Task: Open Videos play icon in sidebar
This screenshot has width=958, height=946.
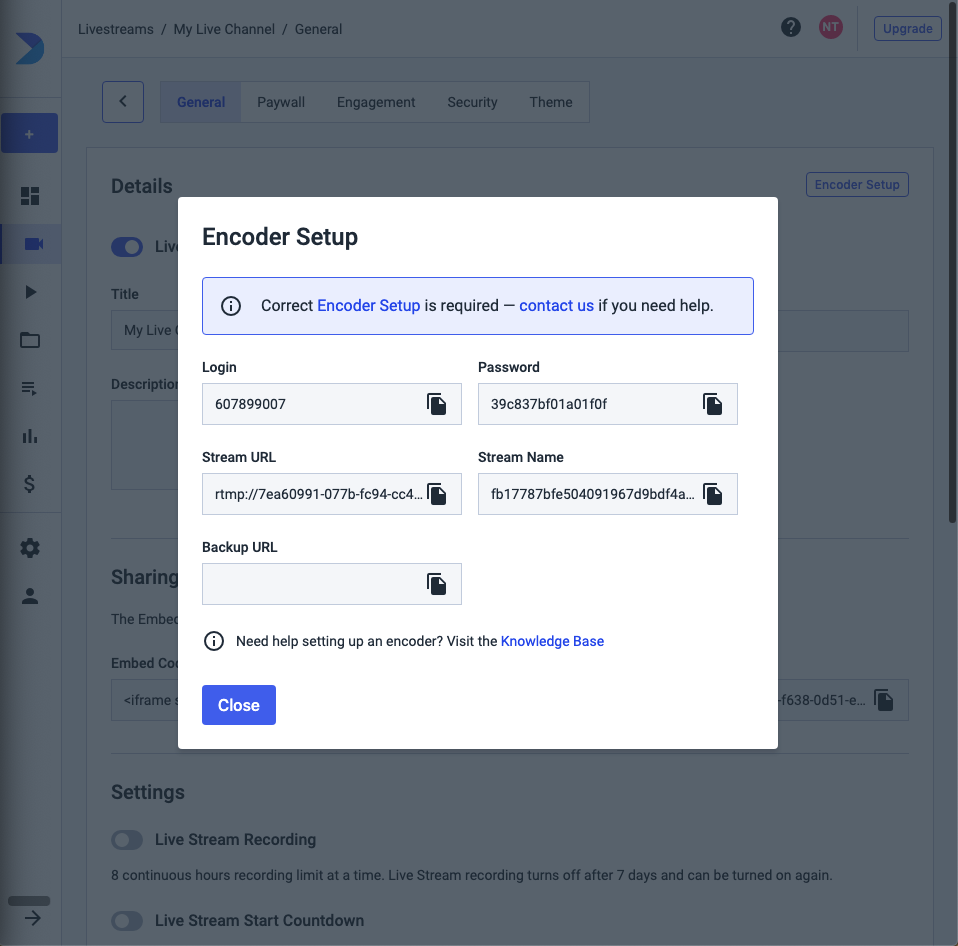Action: (31, 292)
